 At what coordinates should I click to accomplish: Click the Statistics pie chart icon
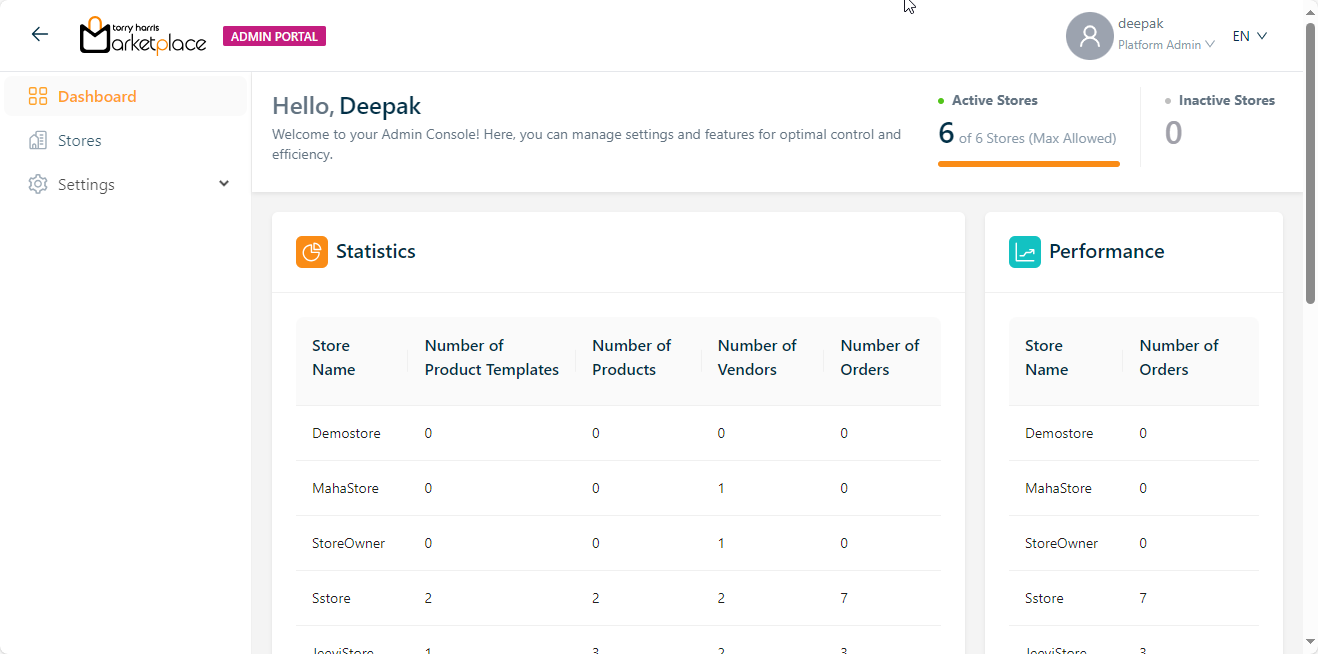coord(312,252)
